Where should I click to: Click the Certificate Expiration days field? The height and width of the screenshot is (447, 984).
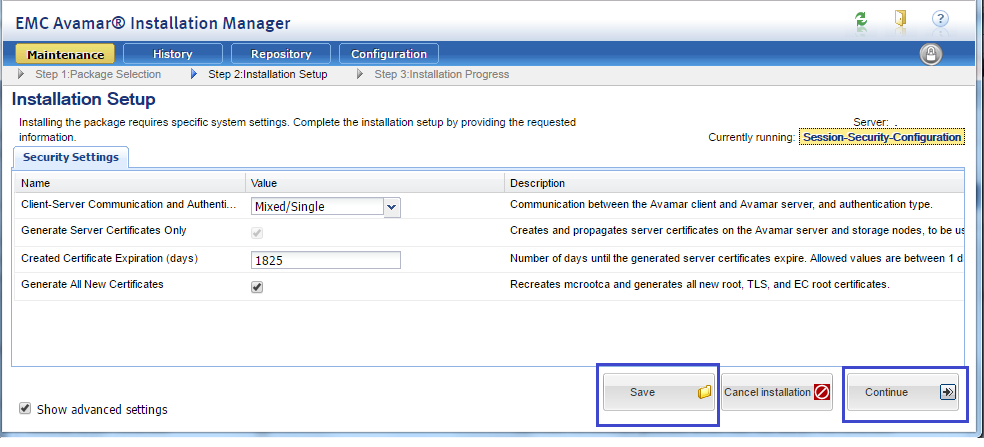click(326, 260)
